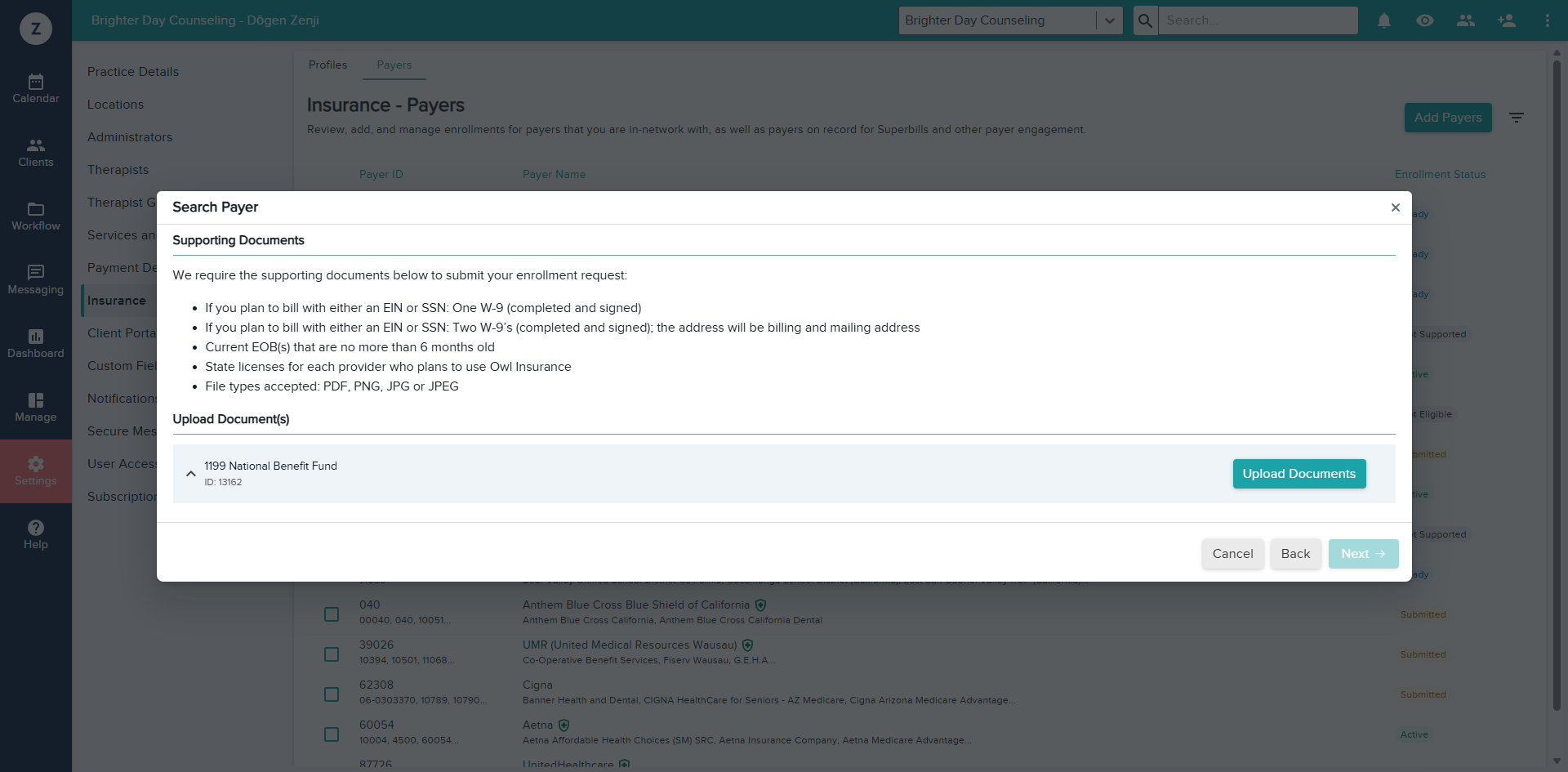Click payer ID '60054'
Viewport: 1568px width, 772px height.
coord(376,725)
